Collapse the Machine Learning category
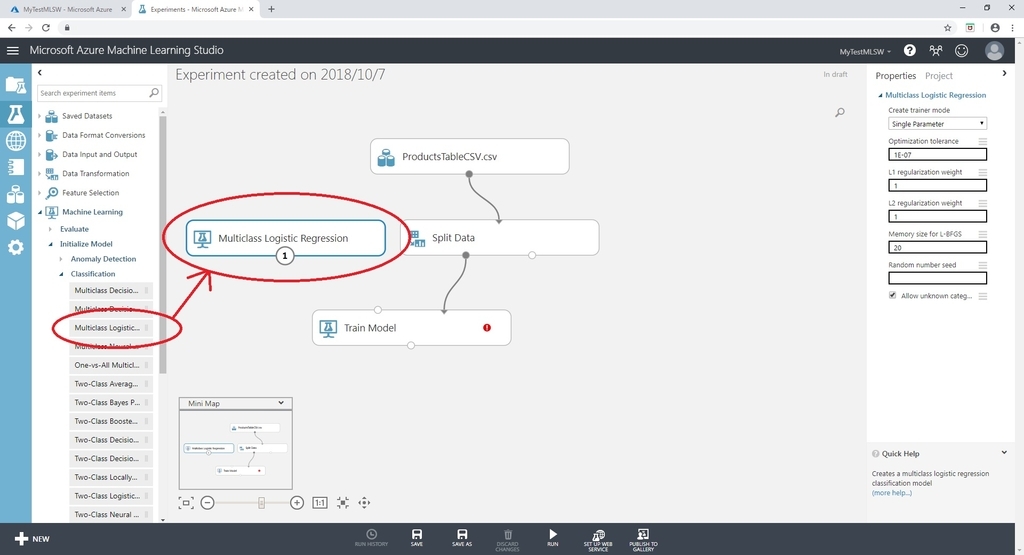This screenshot has width=1024, height=555. pyautogui.click(x=39, y=212)
